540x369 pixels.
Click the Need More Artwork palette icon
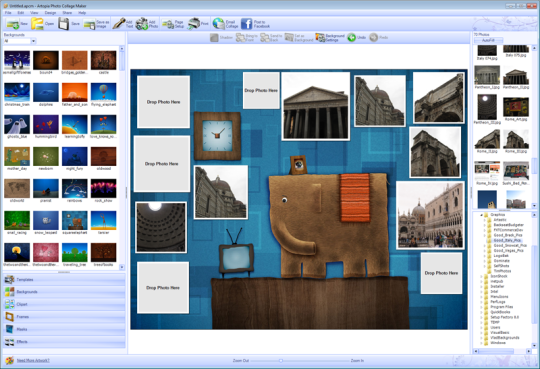9,360
